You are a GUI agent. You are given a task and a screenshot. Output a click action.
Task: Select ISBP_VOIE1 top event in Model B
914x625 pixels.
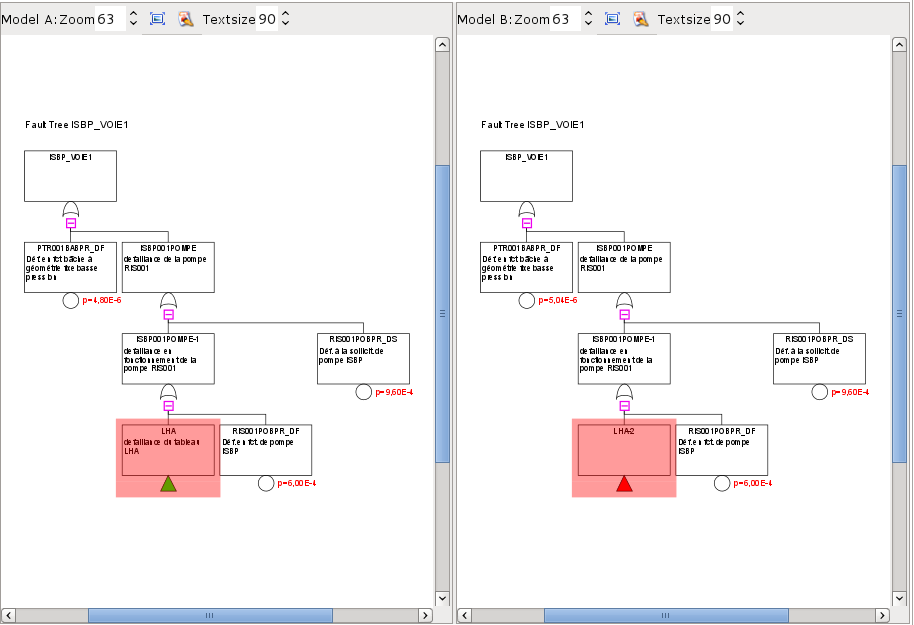[526, 176]
